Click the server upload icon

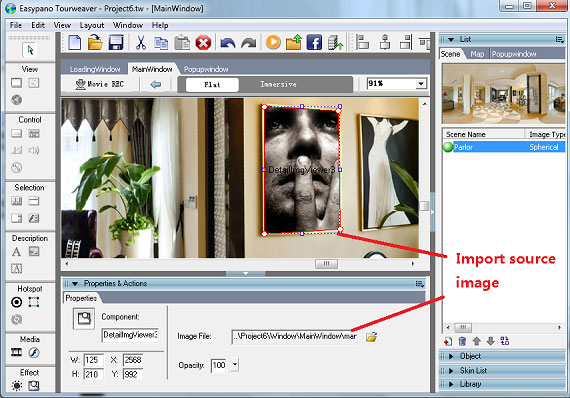[335, 43]
